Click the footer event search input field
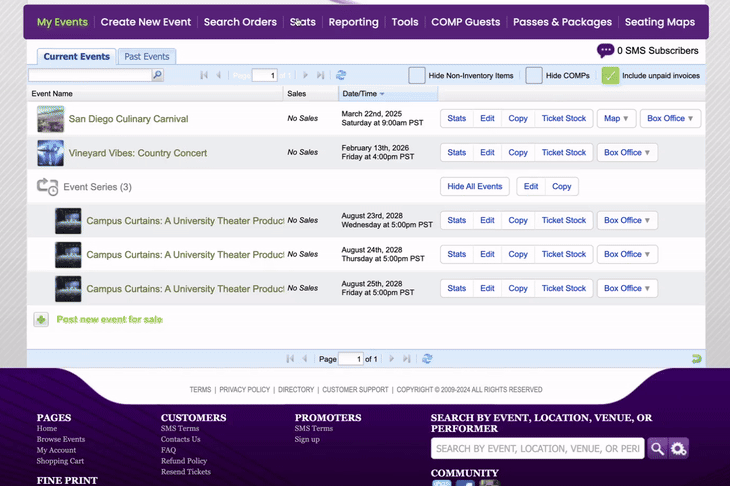 point(537,449)
